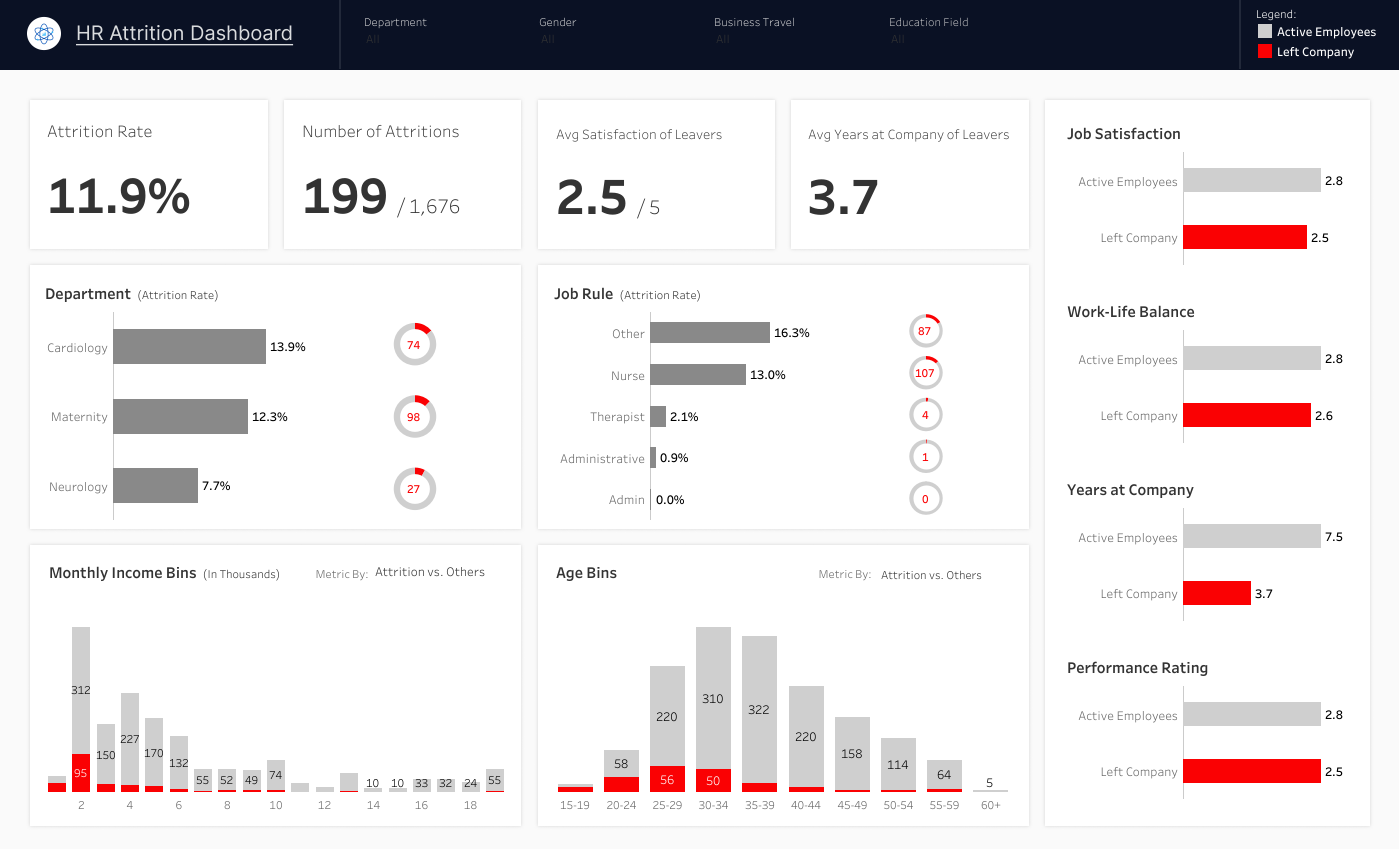Click the income bin bar labeled 150
This screenshot has width=1399, height=849.
[x=105, y=754]
